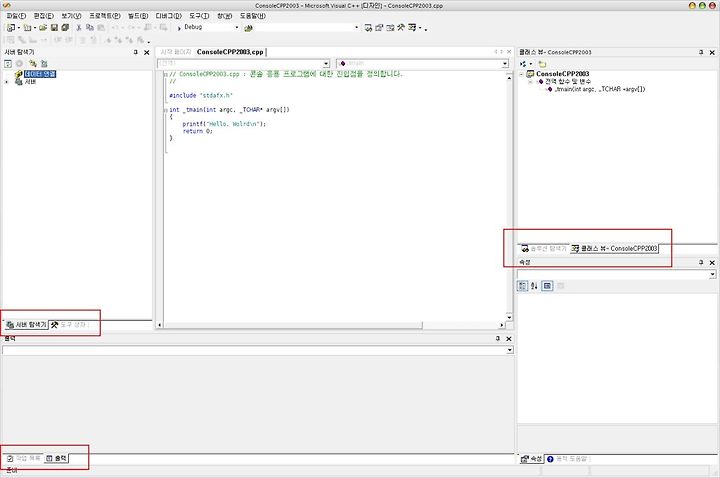Click the editor horizontal scrollbar
Image resolution: width=720 pixels, height=478 pixels.
(330, 325)
